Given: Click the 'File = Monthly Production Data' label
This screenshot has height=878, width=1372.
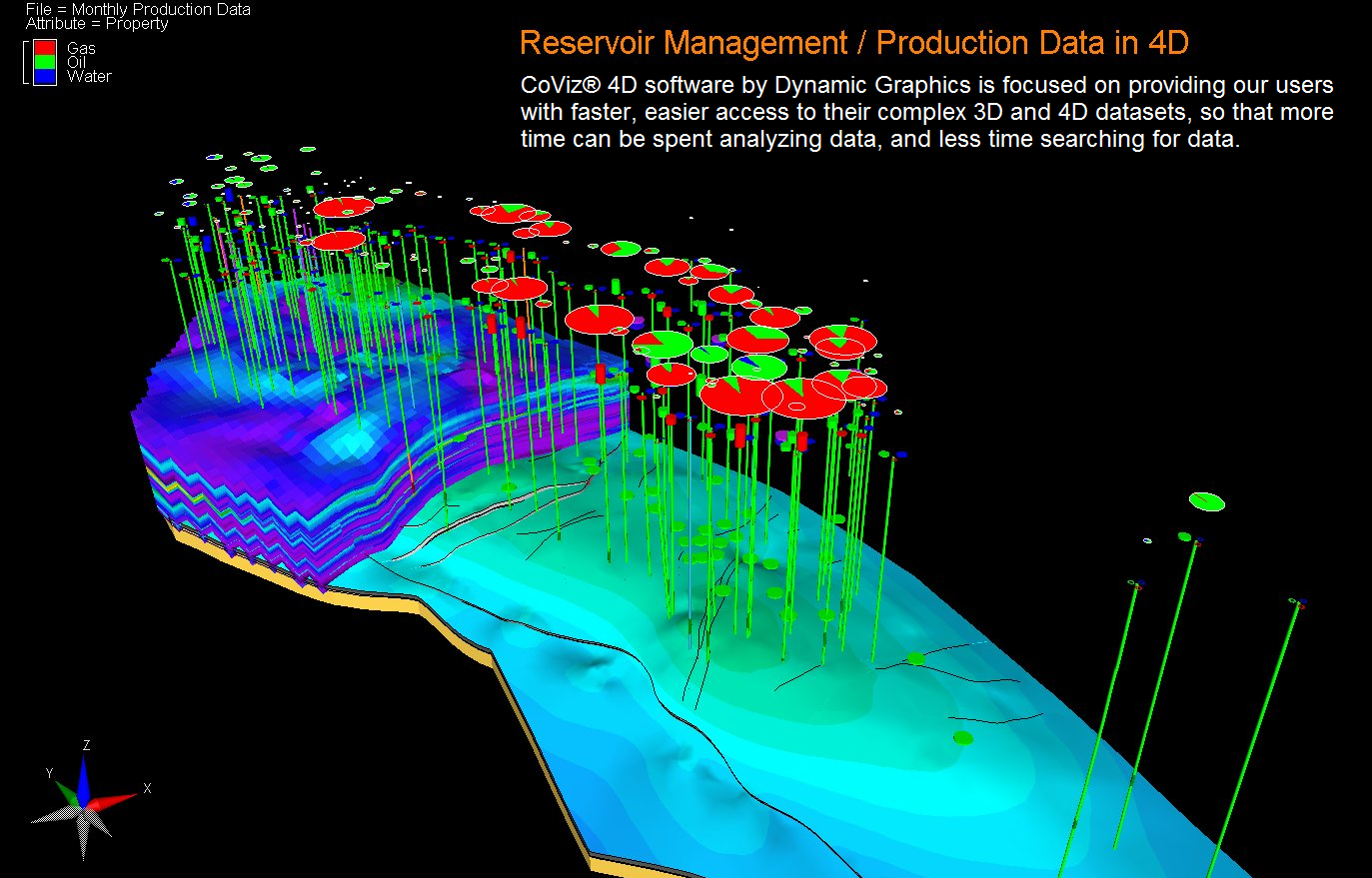Looking at the screenshot, I should pyautogui.click(x=138, y=9).
